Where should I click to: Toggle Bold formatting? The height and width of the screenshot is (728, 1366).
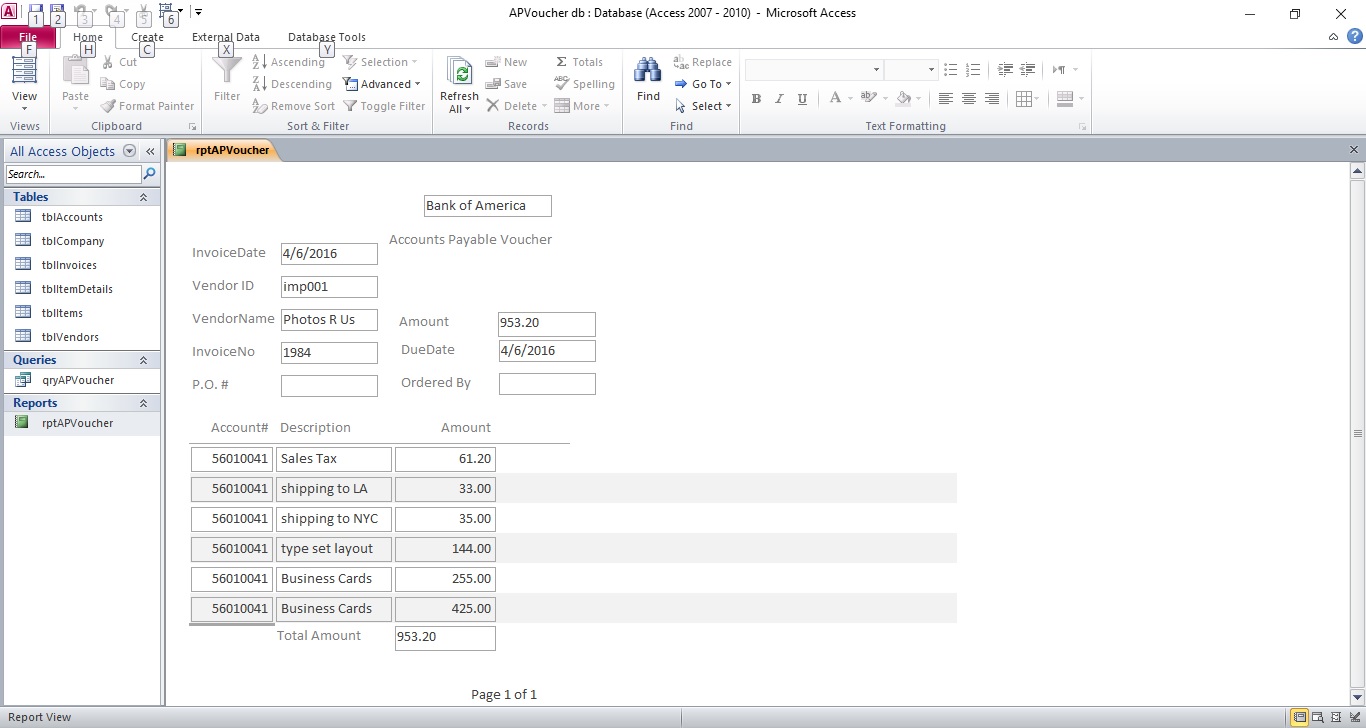[756, 99]
